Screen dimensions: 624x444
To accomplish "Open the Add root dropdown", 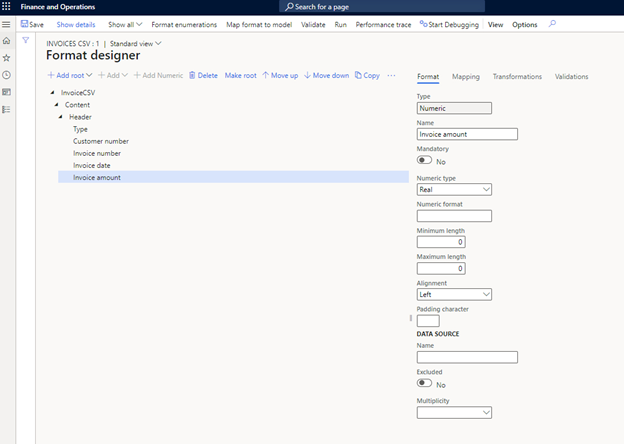I will pos(70,76).
